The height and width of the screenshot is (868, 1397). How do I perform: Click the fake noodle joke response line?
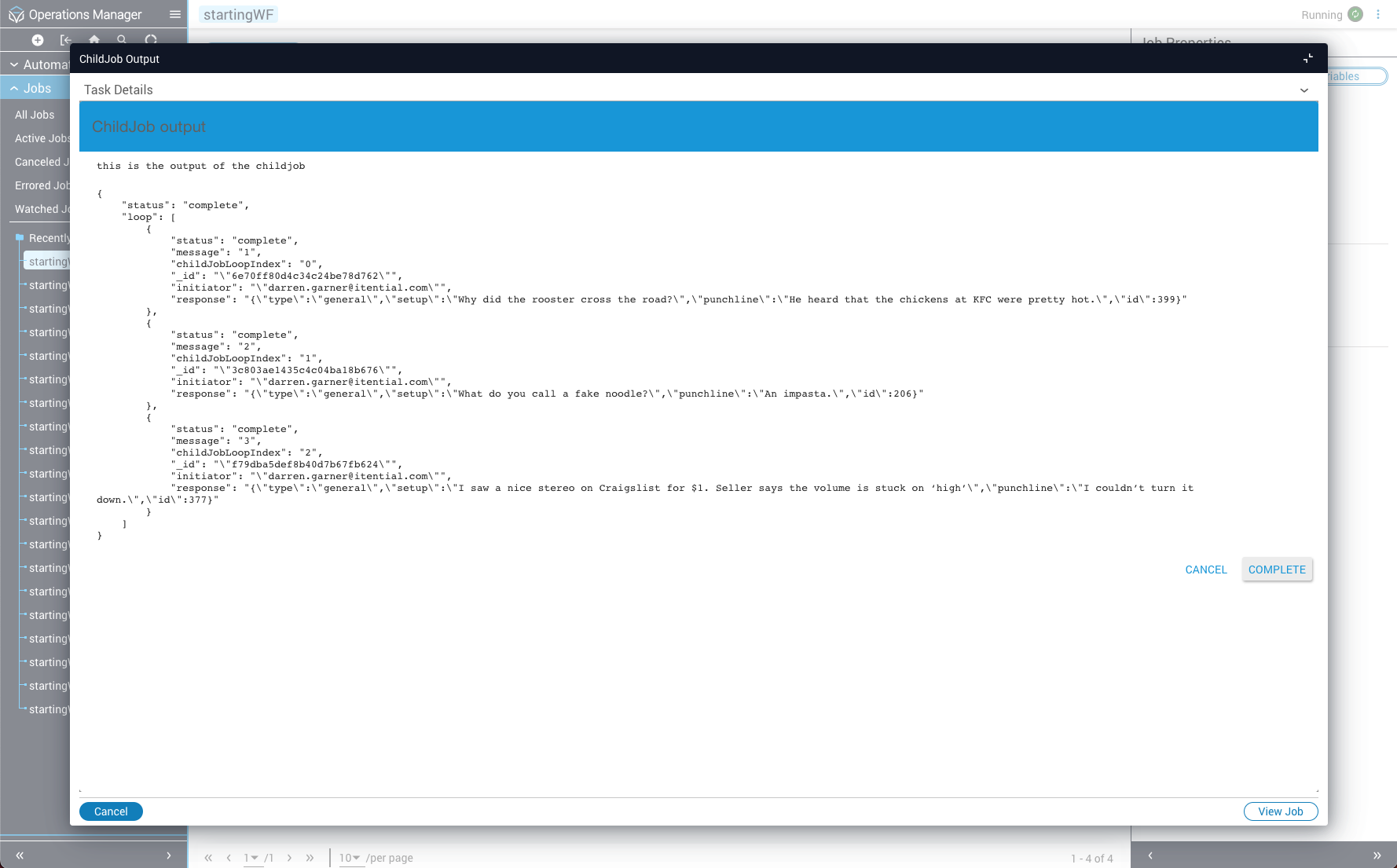[x=547, y=394]
